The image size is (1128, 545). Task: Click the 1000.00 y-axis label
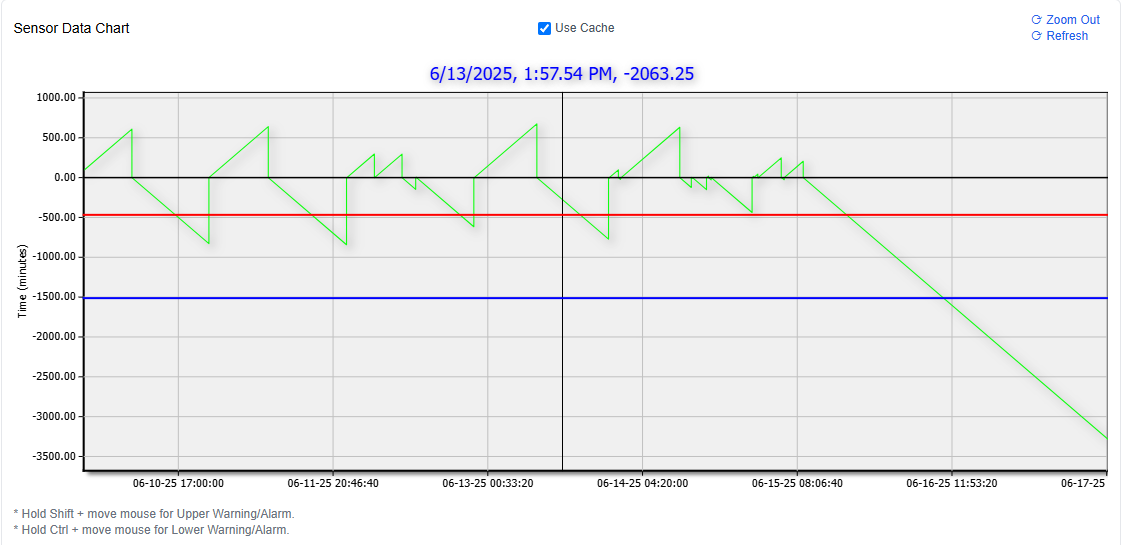[56, 98]
